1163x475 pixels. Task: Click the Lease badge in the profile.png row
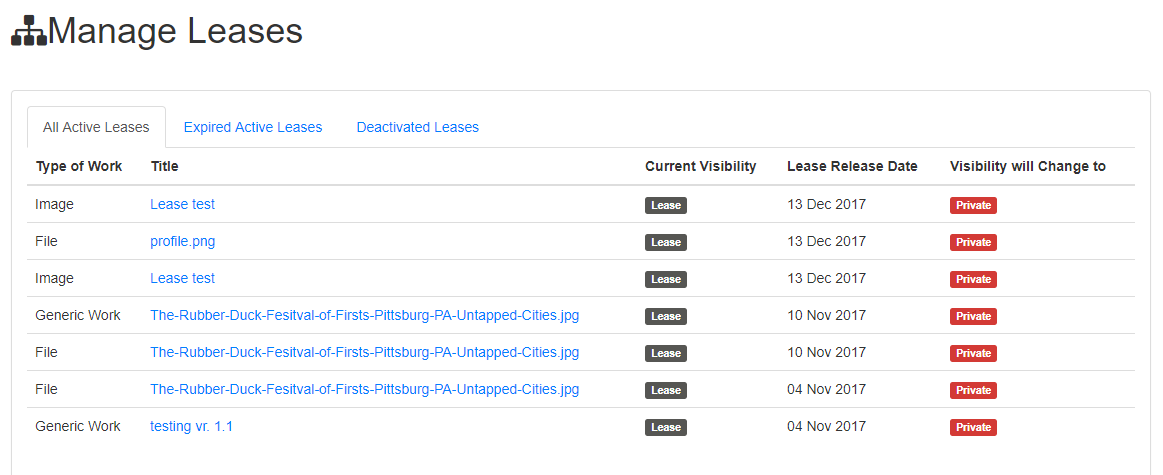666,242
